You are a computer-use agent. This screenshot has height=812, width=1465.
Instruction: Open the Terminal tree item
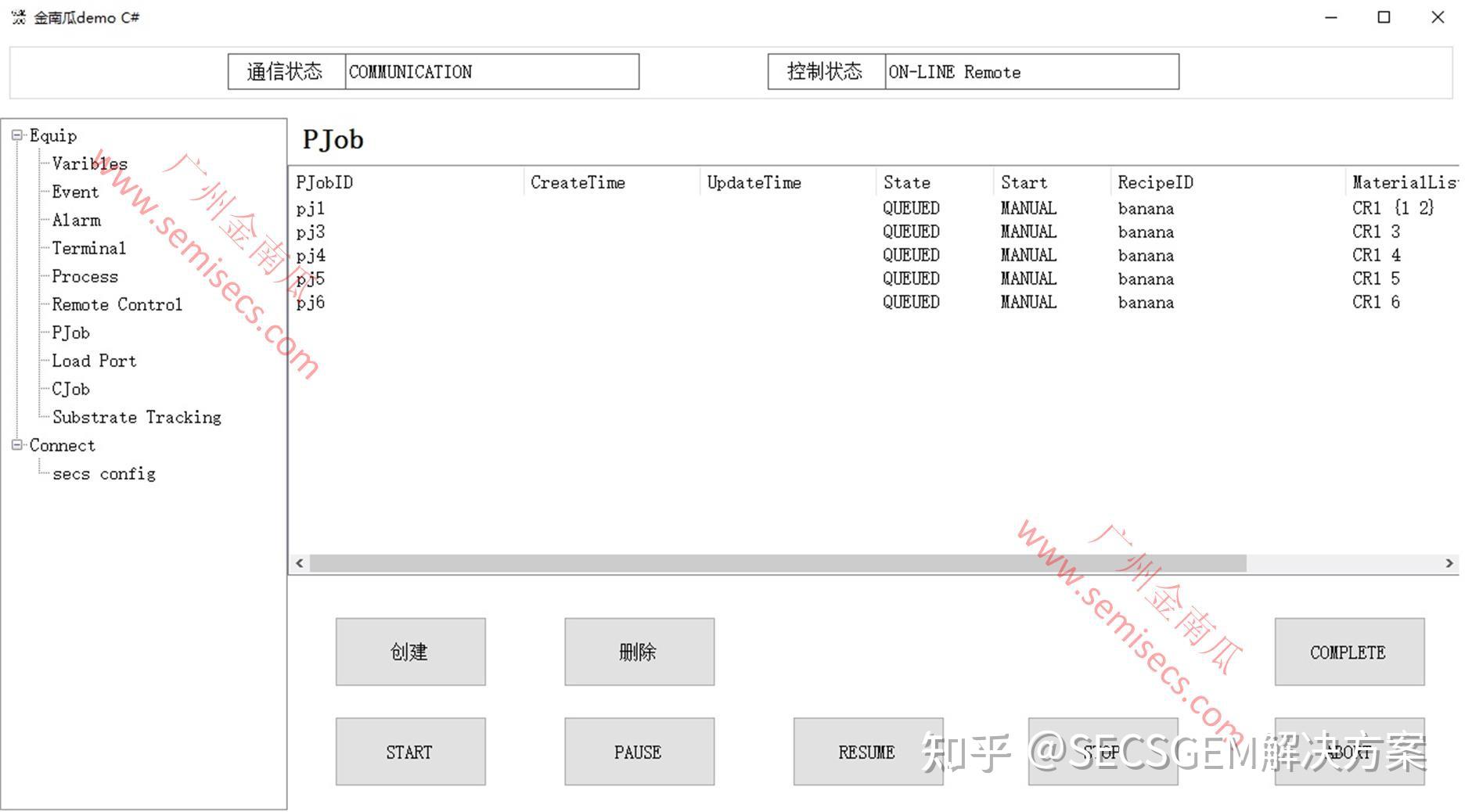[88, 248]
